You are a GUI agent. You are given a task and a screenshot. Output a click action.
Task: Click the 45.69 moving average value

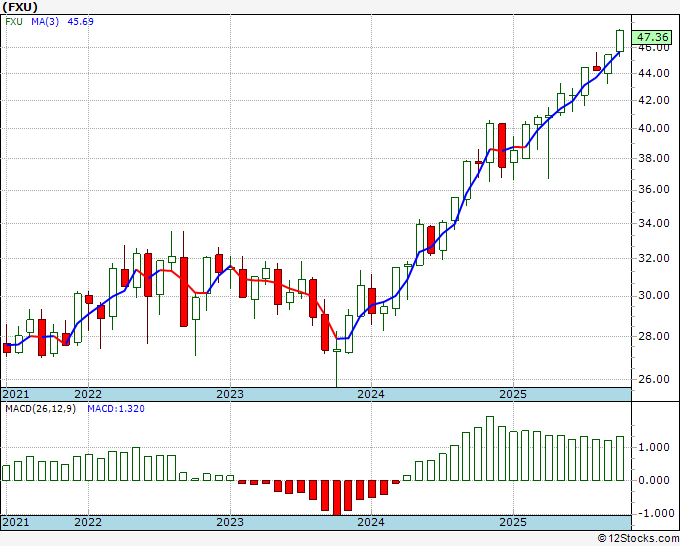tap(80, 22)
